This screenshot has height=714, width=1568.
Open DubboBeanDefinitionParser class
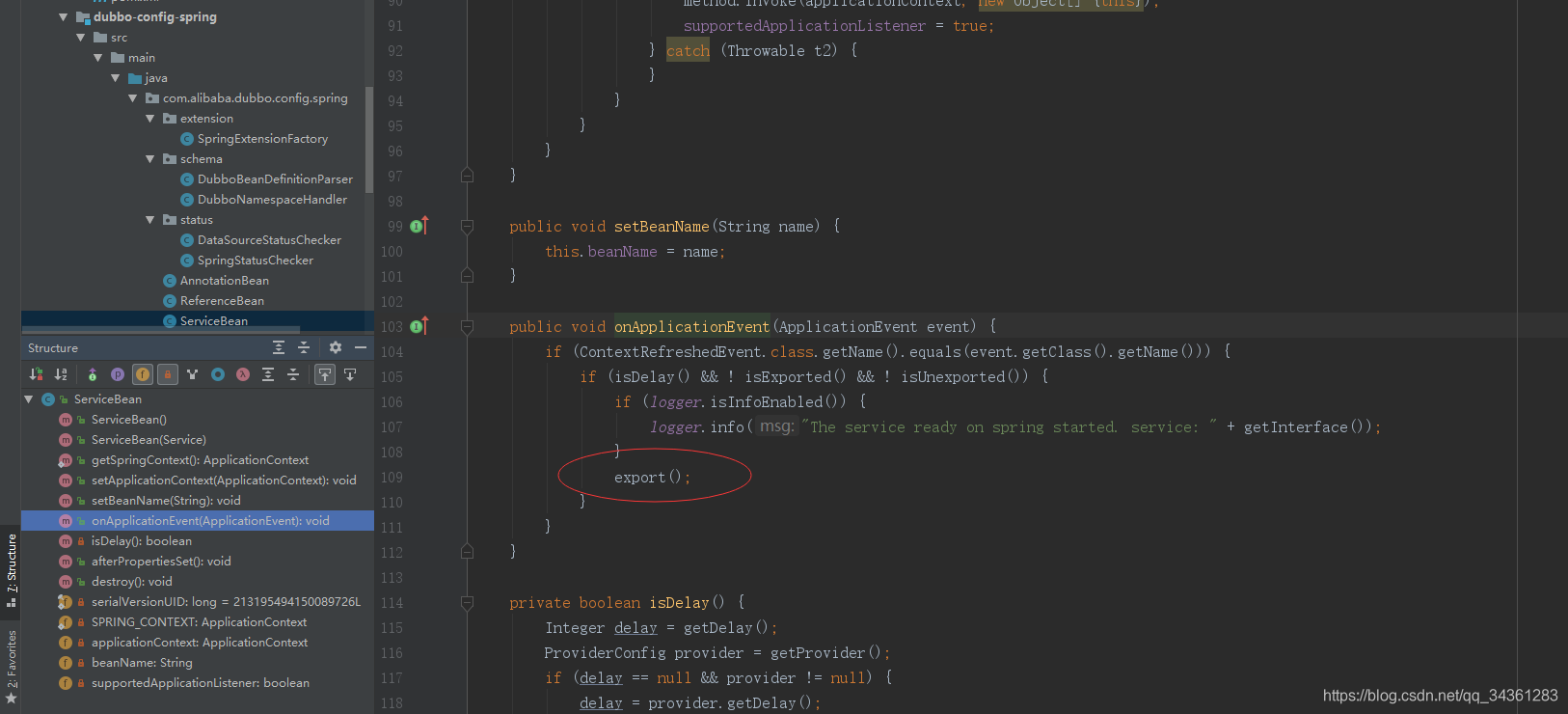coord(275,179)
